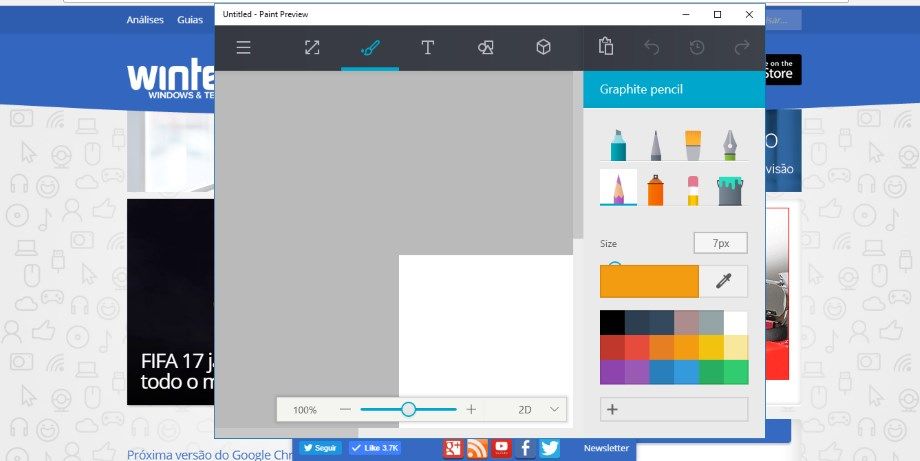Click the Paste clipboard icon
This screenshot has width=920, height=461.
[x=605, y=47]
